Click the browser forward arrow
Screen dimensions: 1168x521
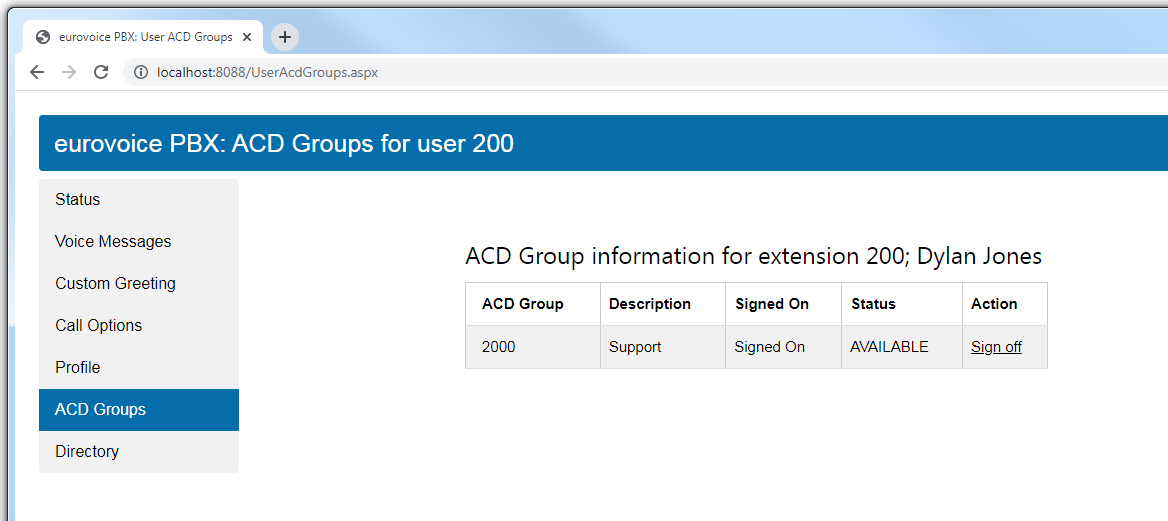click(69, 72)
